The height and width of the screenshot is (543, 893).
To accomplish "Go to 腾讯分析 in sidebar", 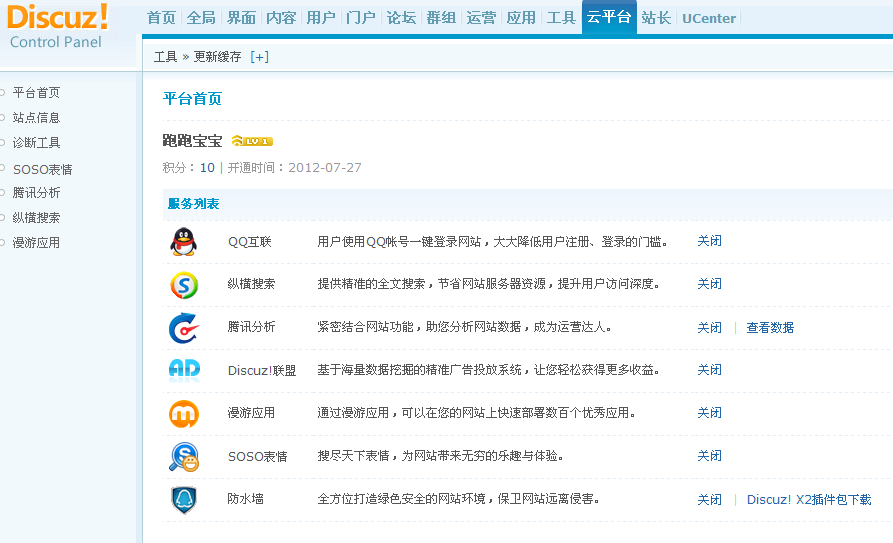I will coord(36,193).
